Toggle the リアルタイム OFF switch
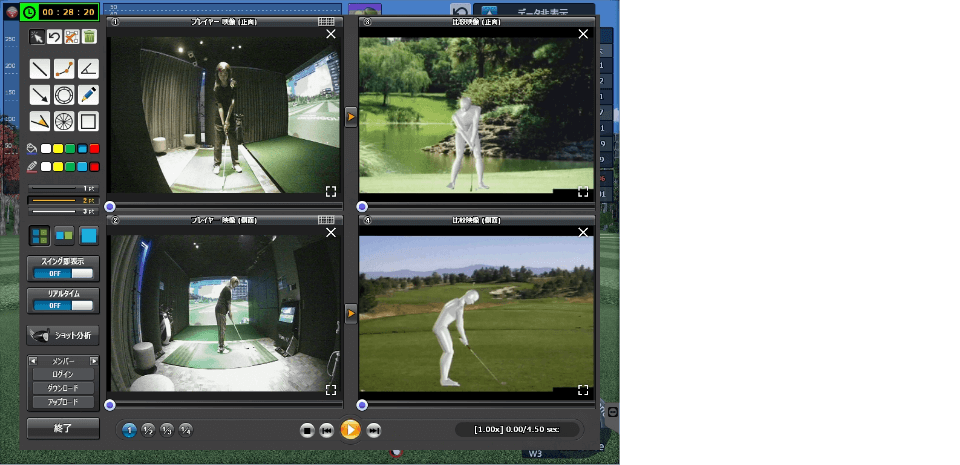 coord(63,305)
